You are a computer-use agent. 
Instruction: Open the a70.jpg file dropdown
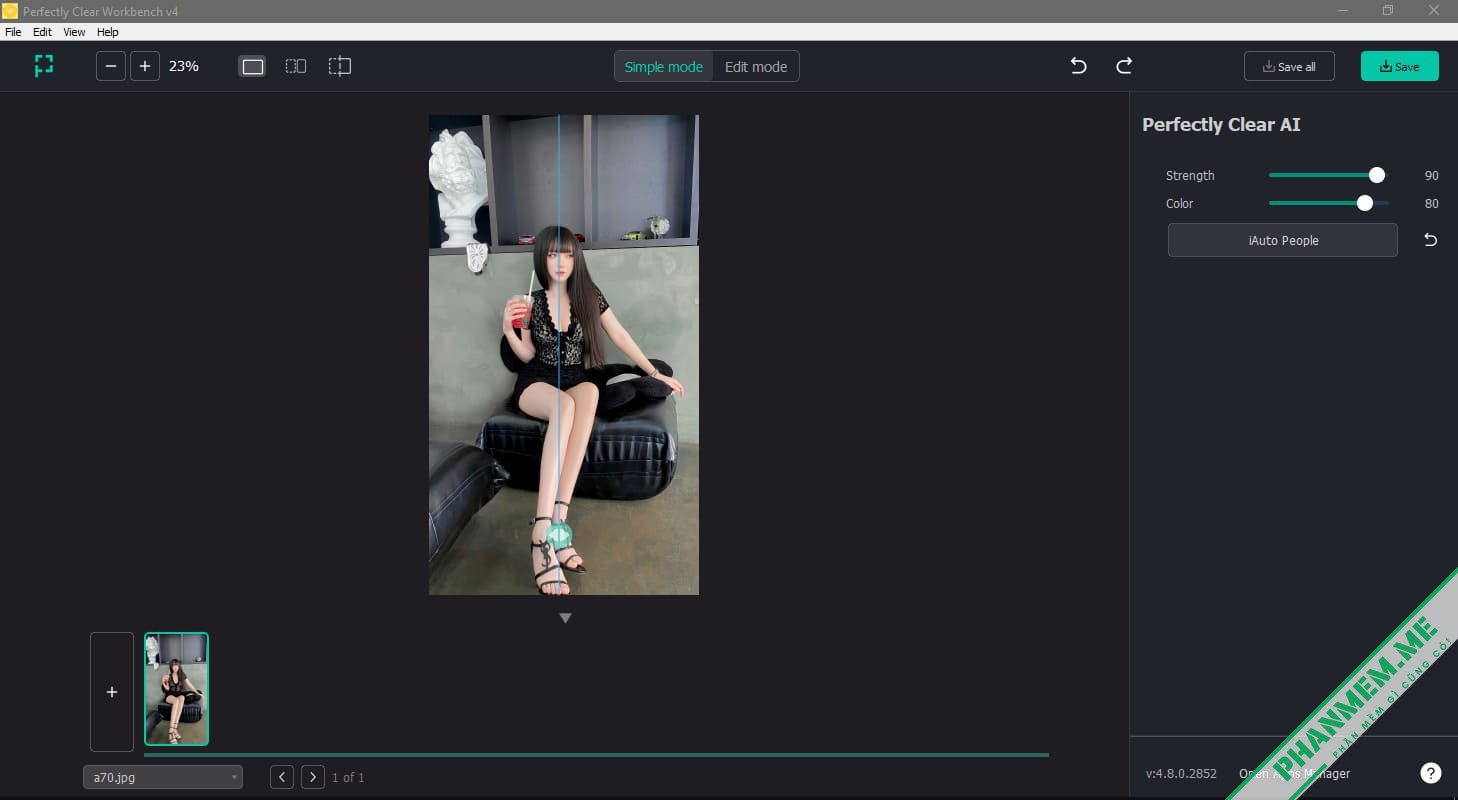tap(163, 777)
